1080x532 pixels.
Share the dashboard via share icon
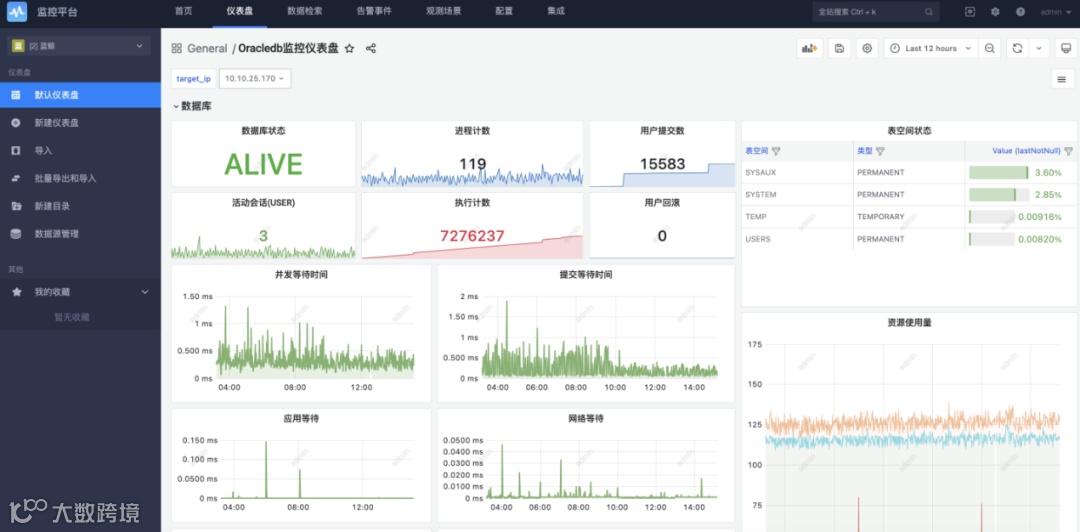[371, 48]
